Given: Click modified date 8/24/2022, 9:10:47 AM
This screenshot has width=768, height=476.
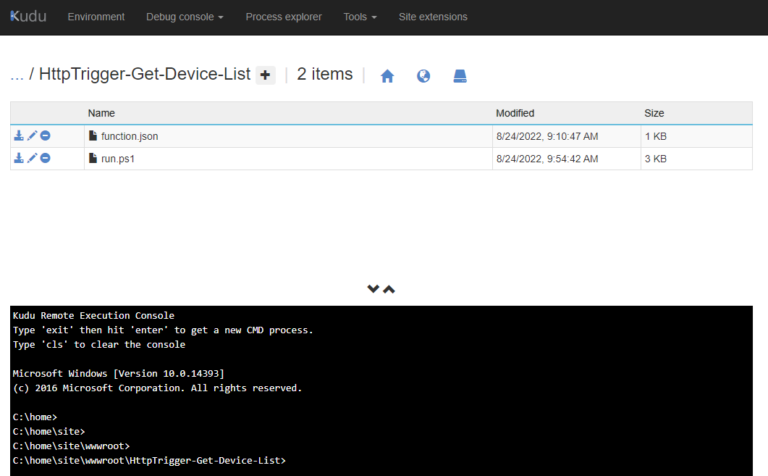Looking at the screenshot, I should pyautogui.click(x=547, y=136).
